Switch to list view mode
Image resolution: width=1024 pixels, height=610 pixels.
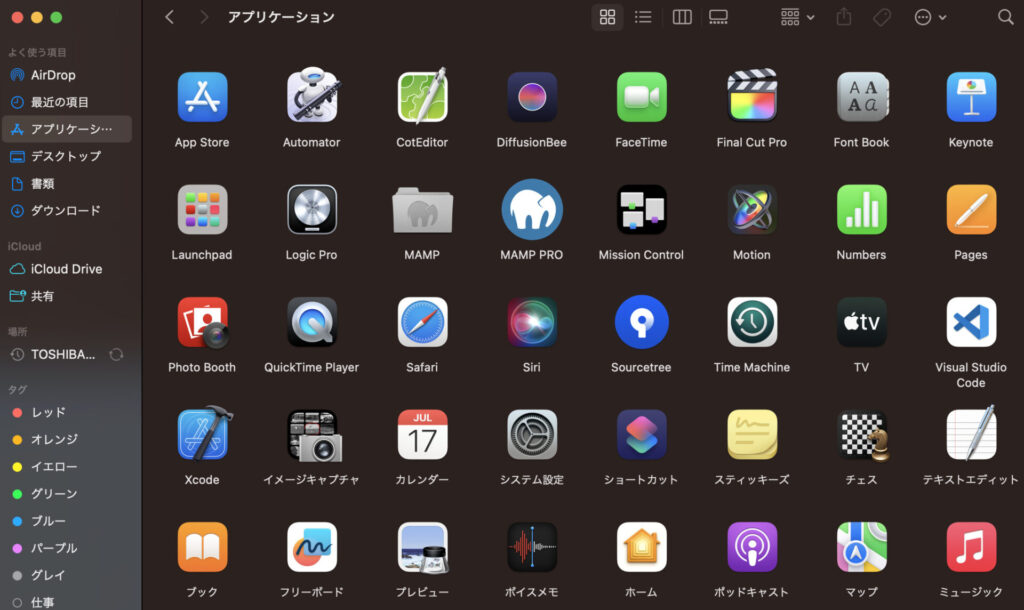pos(643,17)
